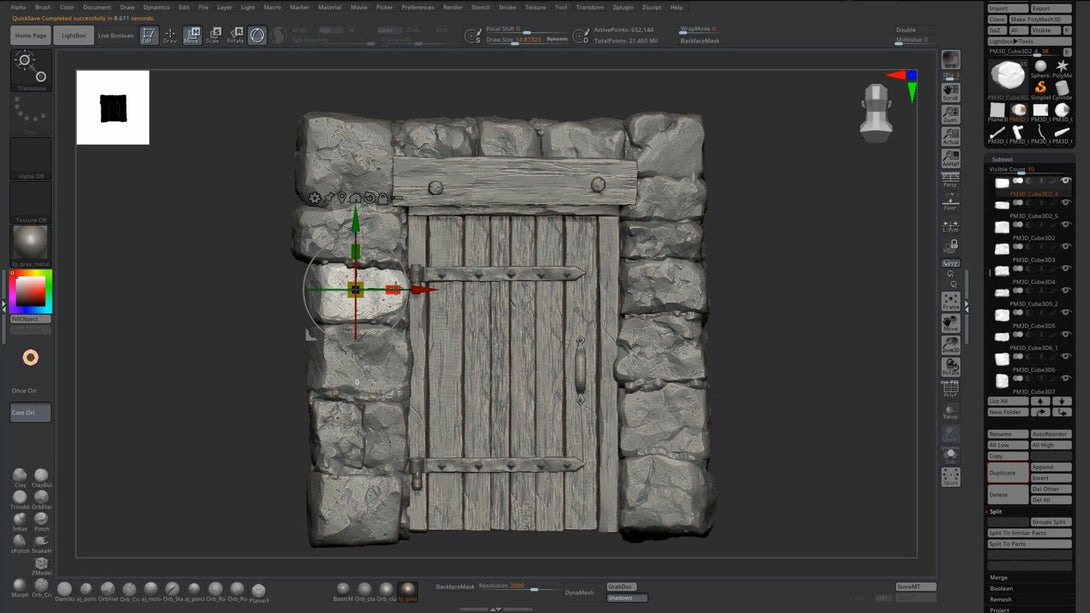Toggle the Qxyz rotation button
The image size is (1090, 613).
(x=950, y=263)
